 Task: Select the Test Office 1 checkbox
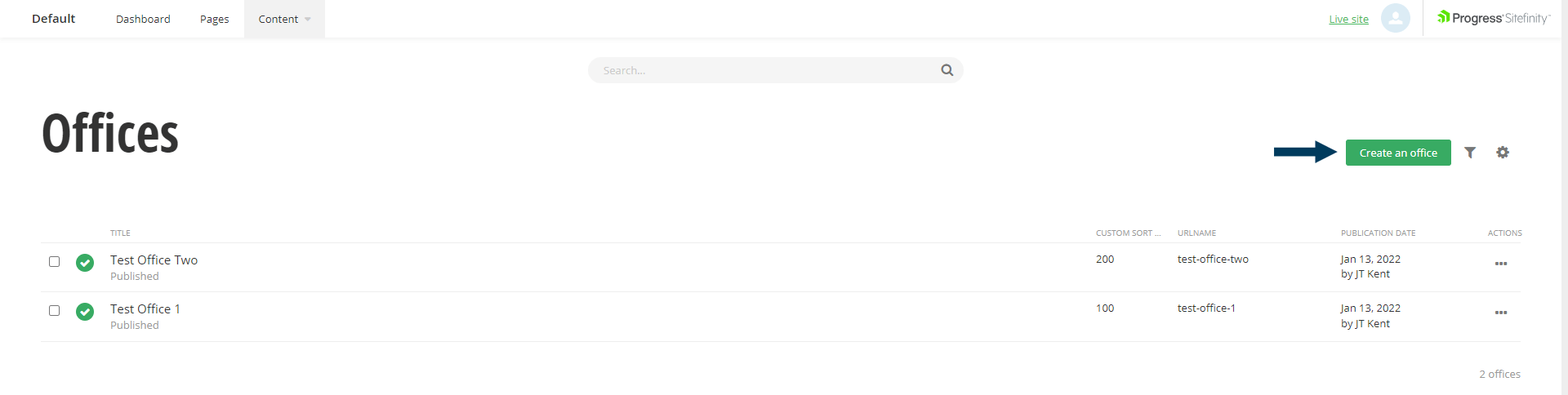click(x=55, y=311)
